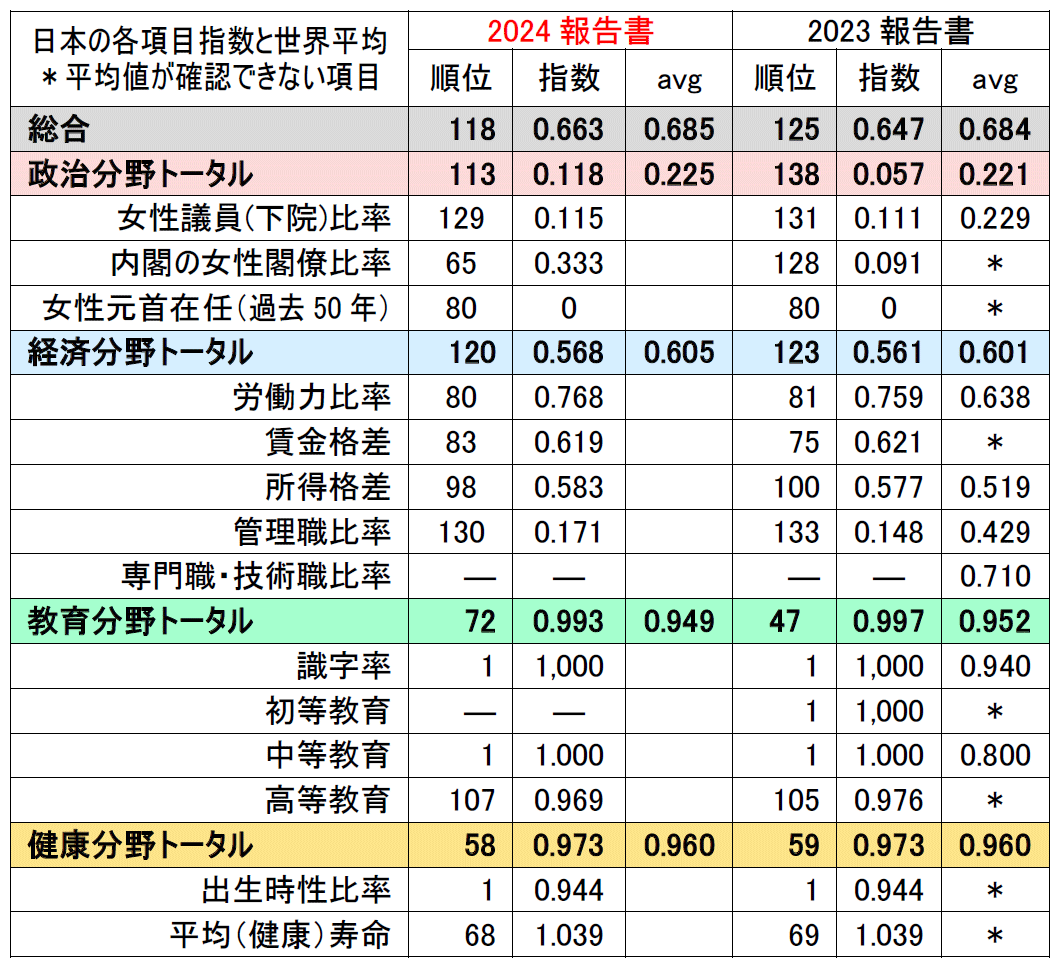Select the "0.976" index cell
The image size is (1062, 971).
coord(889,801)
